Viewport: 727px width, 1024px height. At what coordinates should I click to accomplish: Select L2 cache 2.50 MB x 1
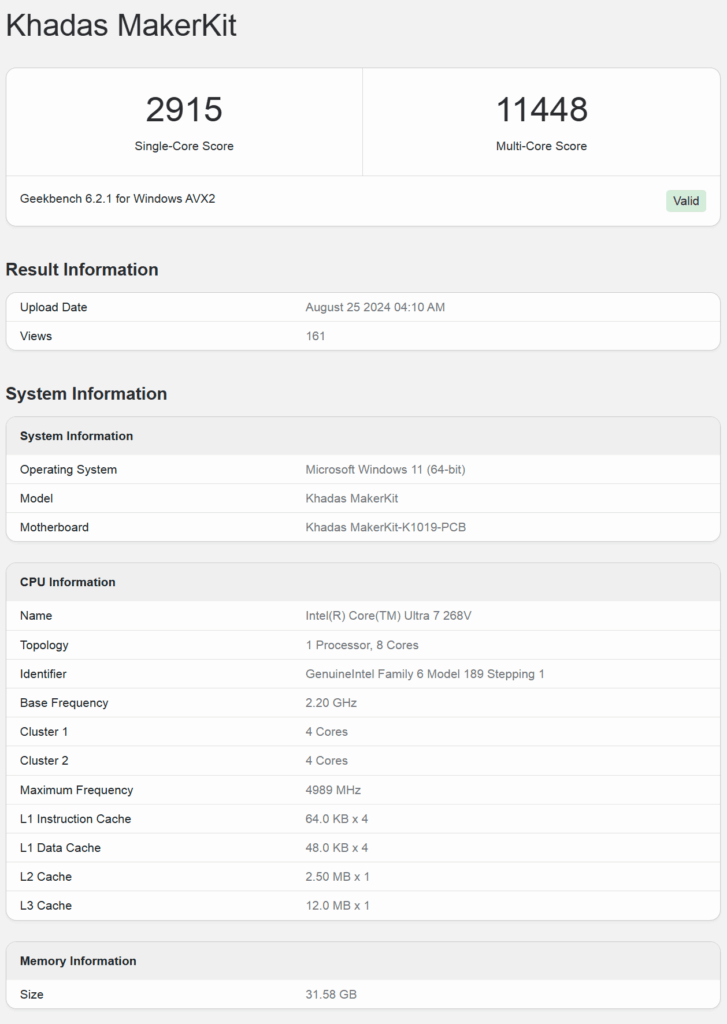tap(337, 876)
